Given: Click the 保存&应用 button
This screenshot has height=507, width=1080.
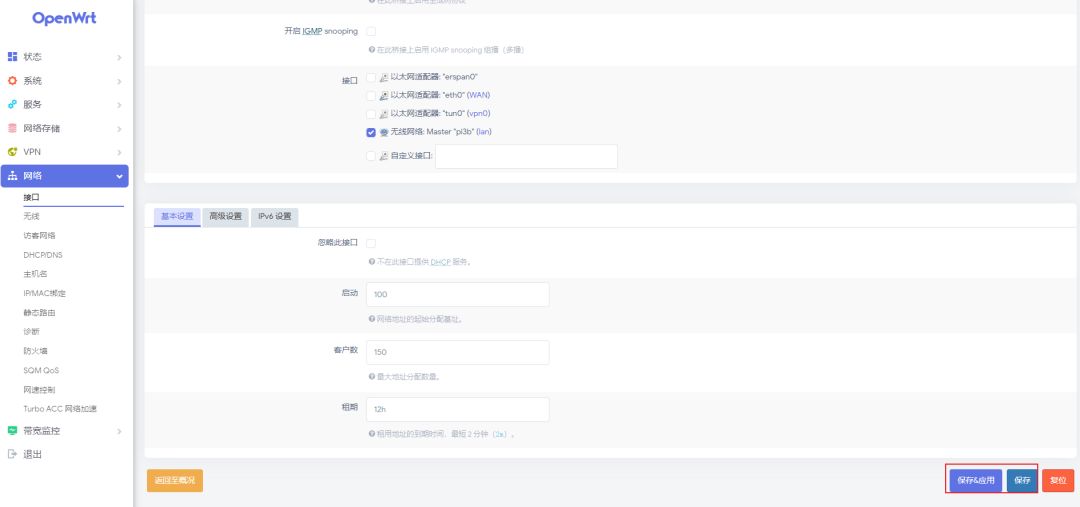Looking at the screenshot, I should point(975,480).
